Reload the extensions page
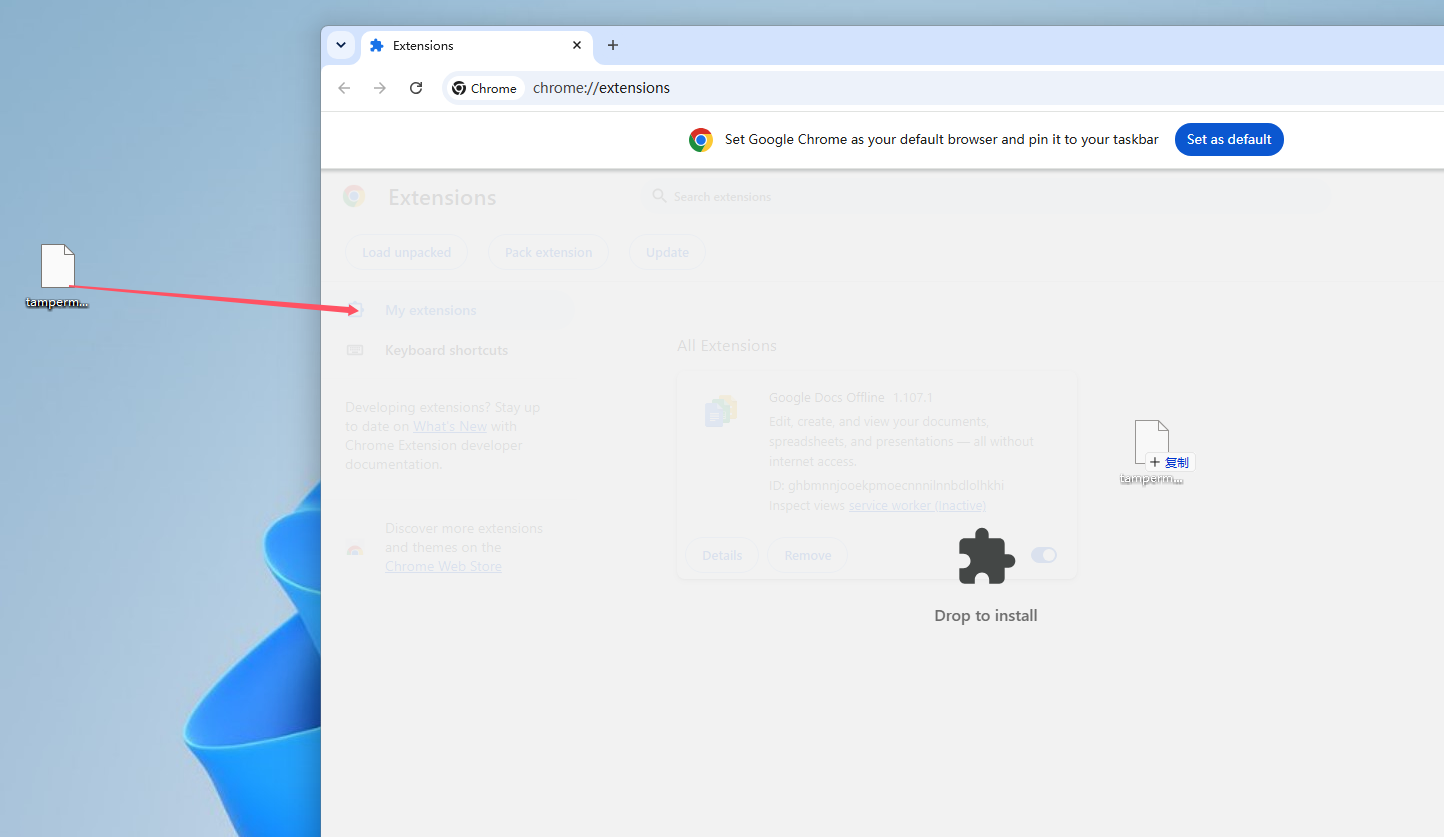Viewport: 1444px width, 837px height. 416,88
